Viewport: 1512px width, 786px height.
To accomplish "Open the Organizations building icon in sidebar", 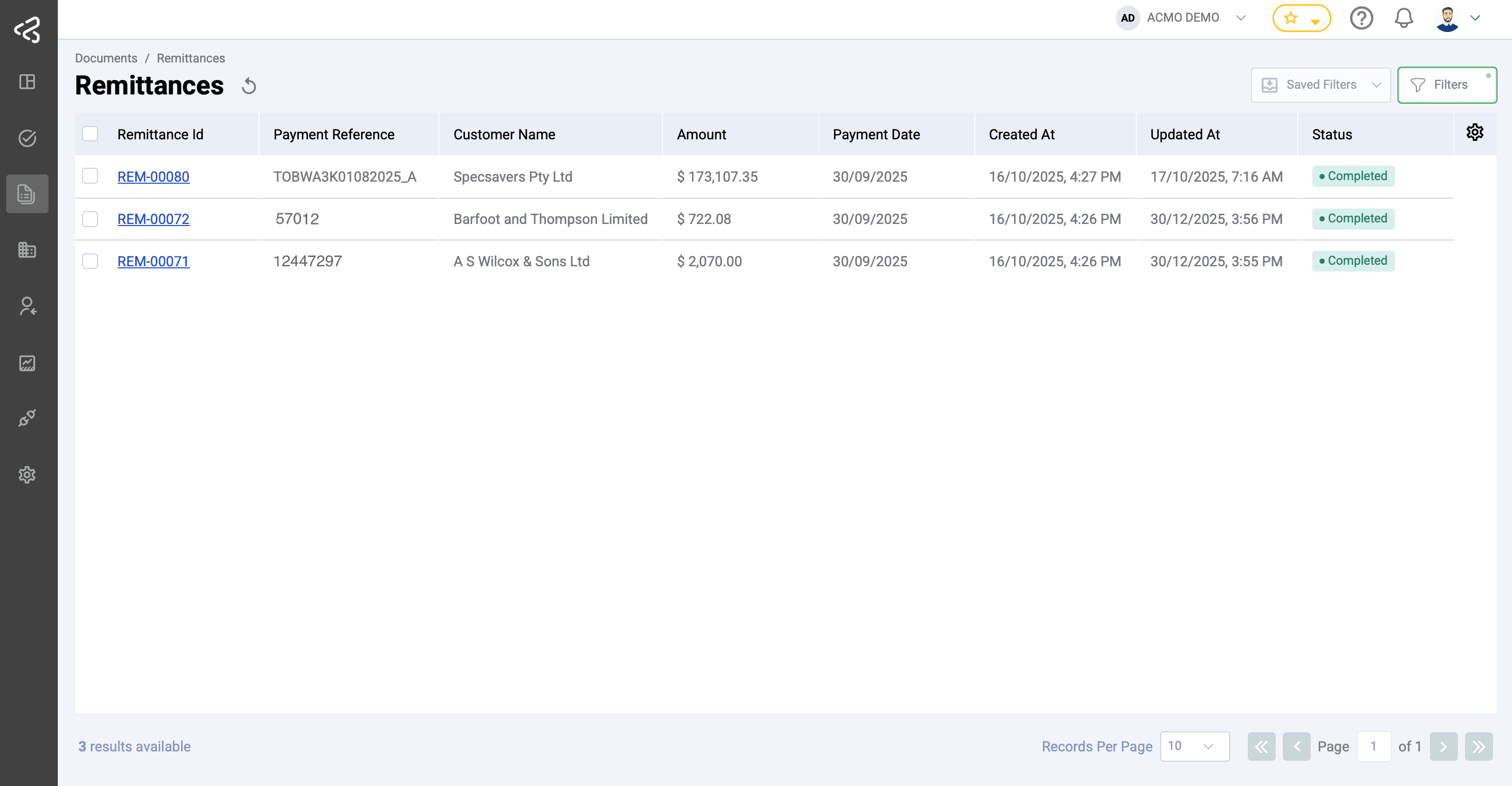I will pos(27,249).
